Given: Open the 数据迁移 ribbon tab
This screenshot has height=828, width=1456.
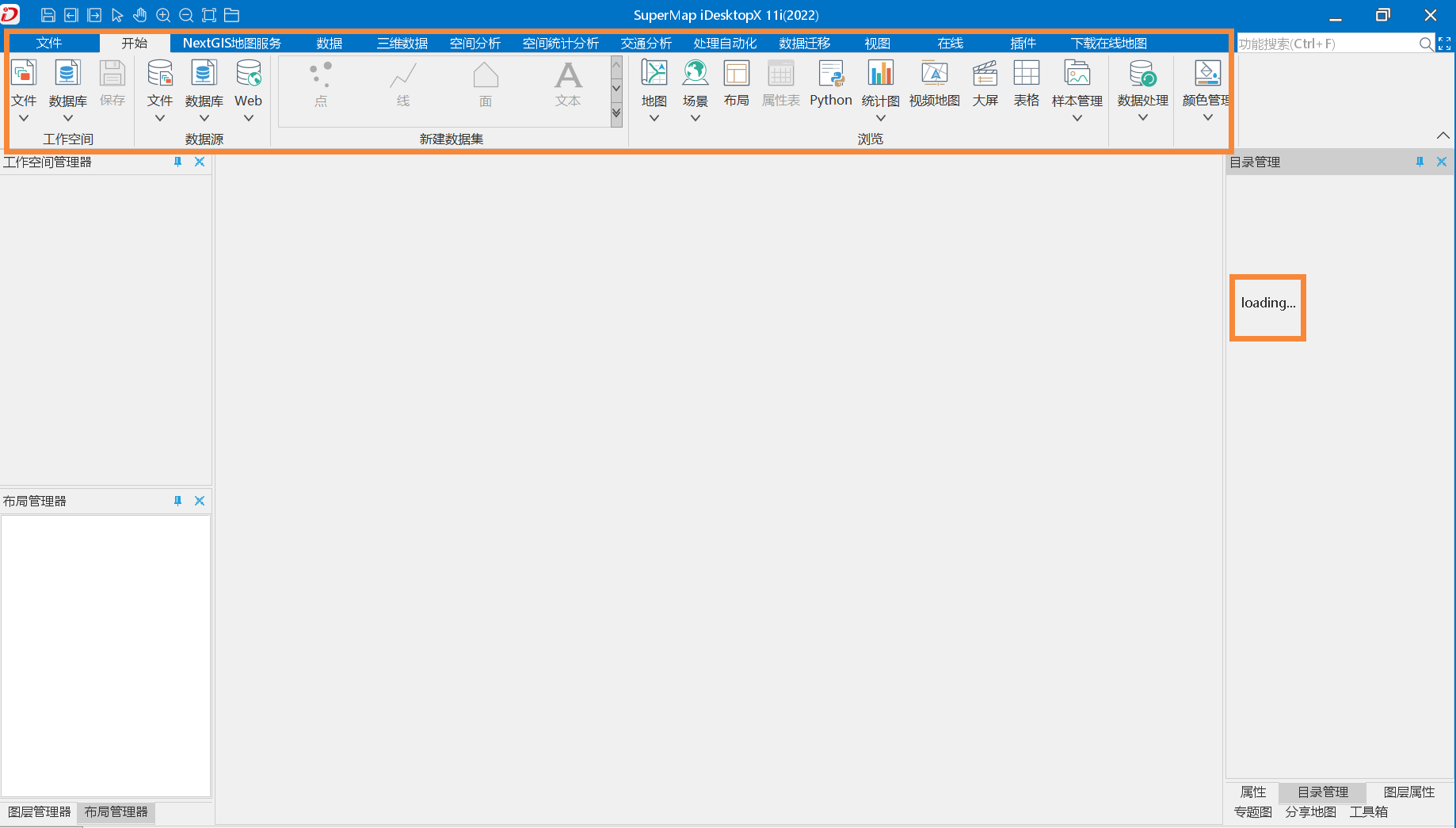Looking at the screenshot, I should 805,43.
